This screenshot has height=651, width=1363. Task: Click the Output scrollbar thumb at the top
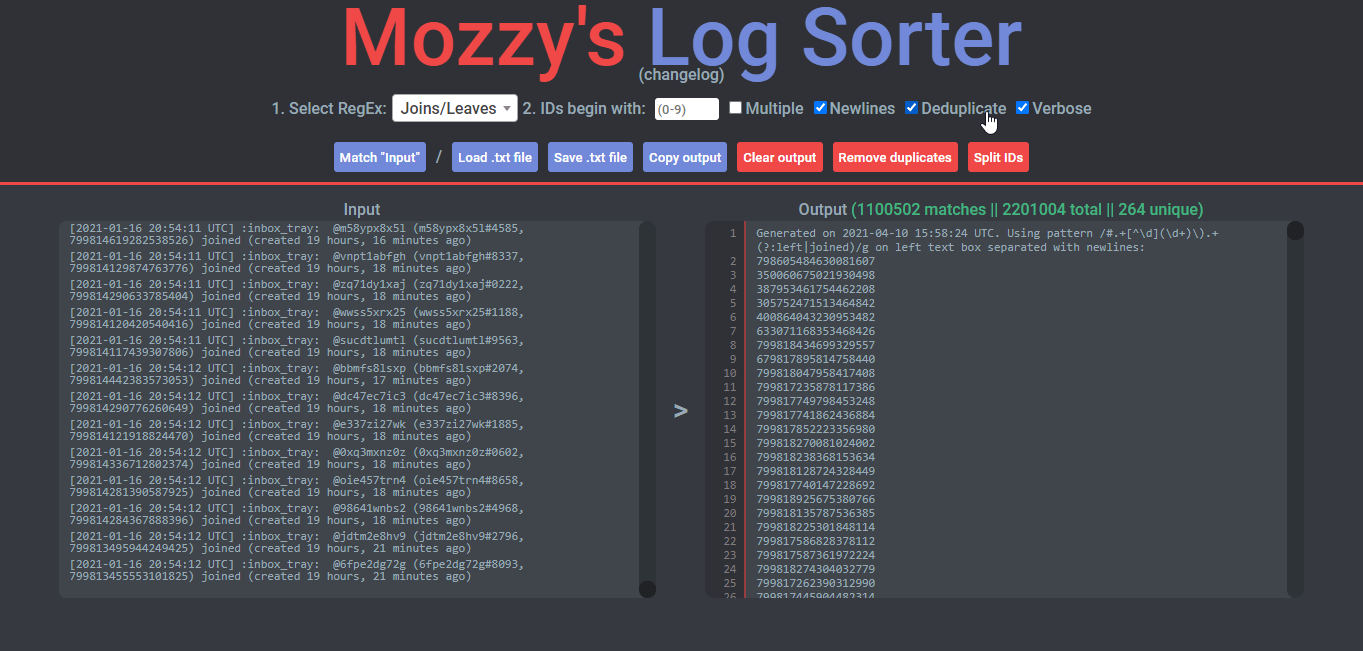(1295, 231)
